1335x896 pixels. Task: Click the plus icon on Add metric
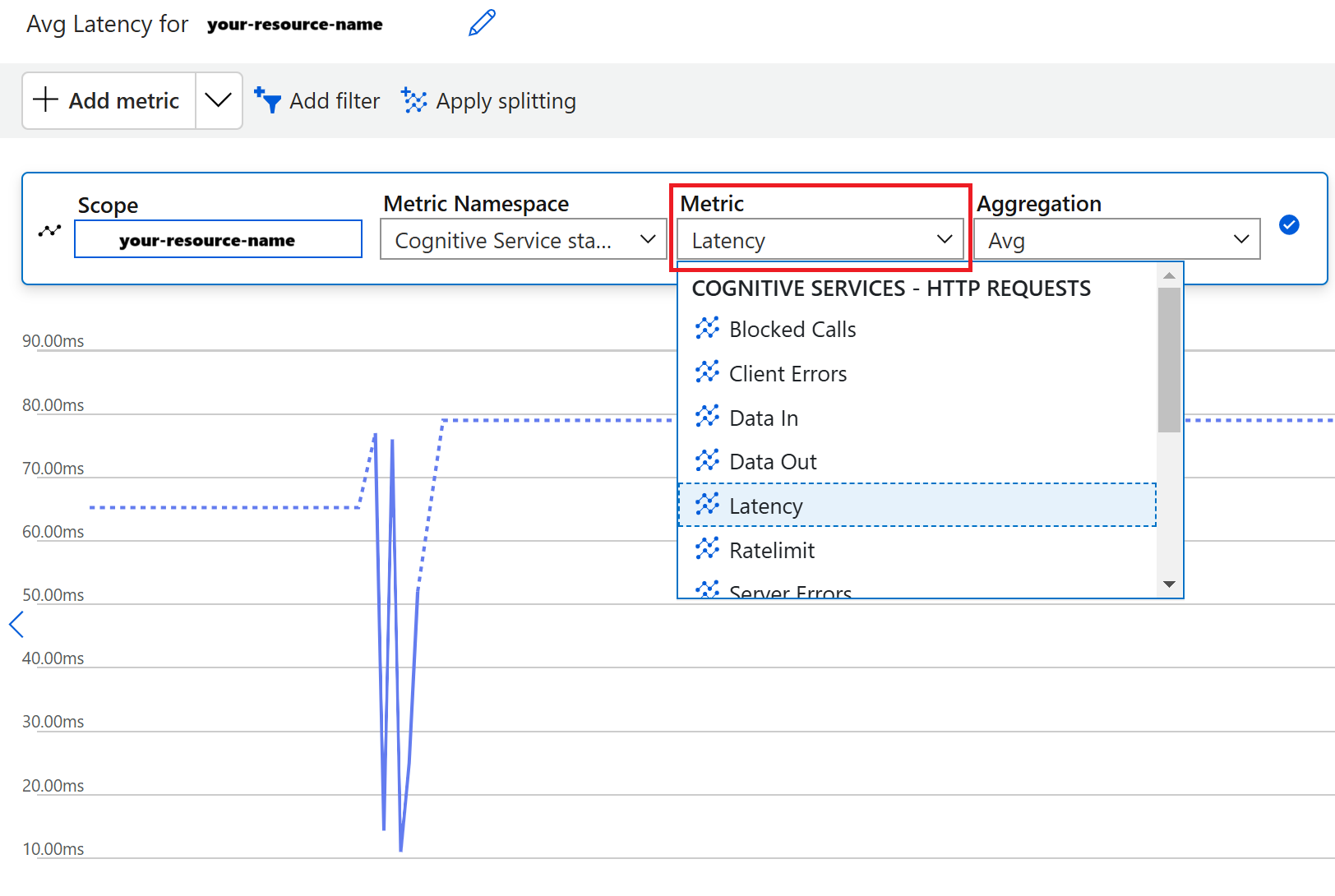pos(45,99)
